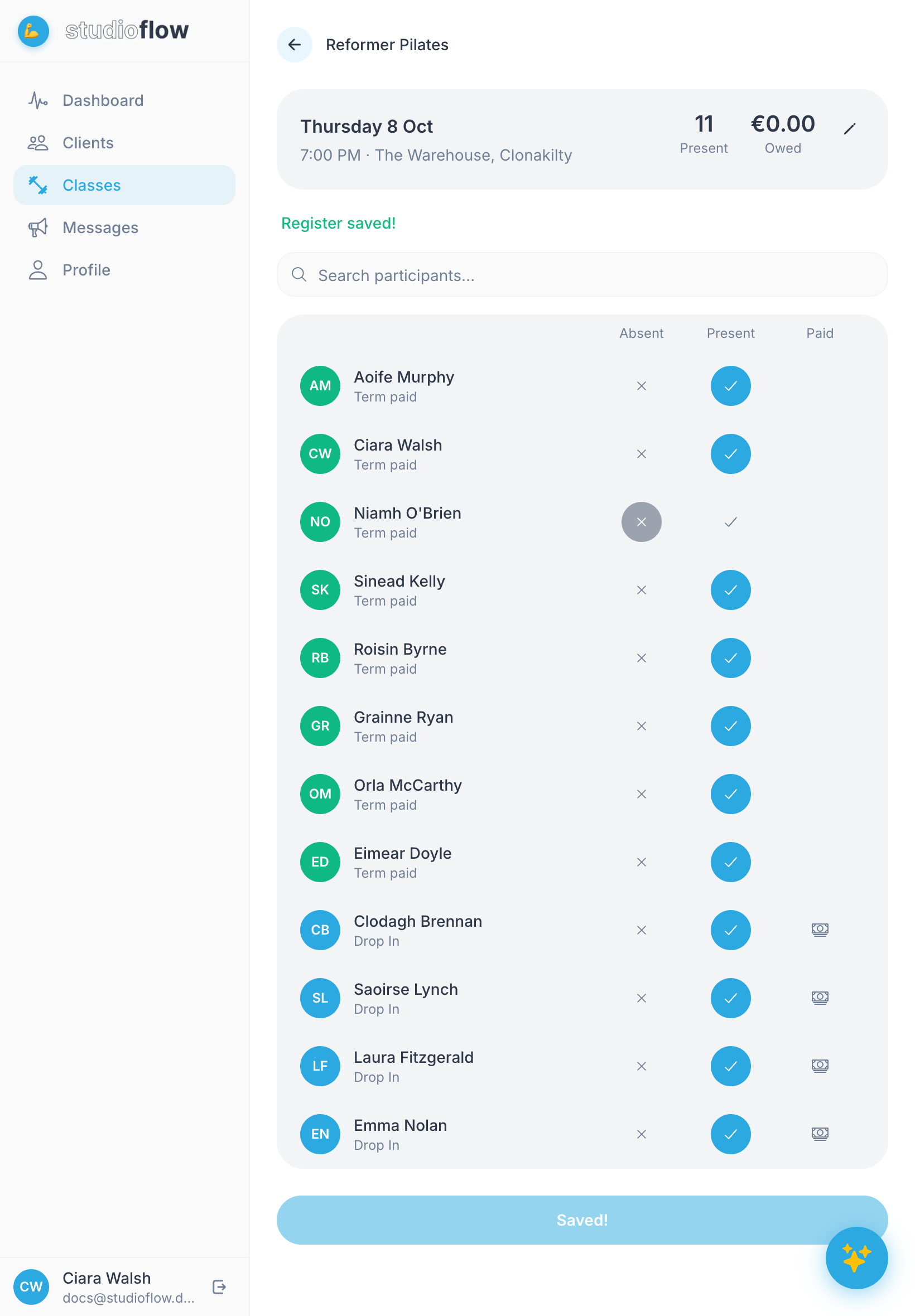The image size is (915, 1316).
Task: Open Messages in the sidebar
Action: [124, 228]
